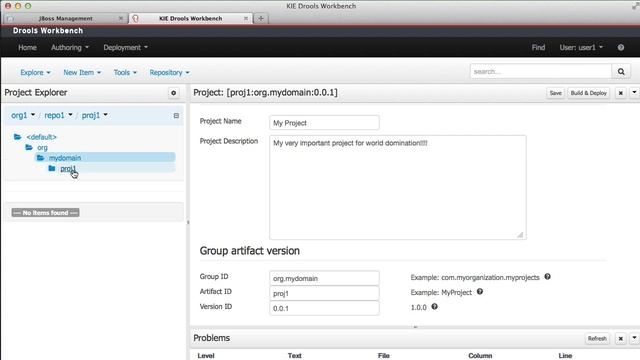This screenshot has height=360, width=640.
Task: Switch to the KIE Drools Workbench tab
Action: [x=191, y=18]
